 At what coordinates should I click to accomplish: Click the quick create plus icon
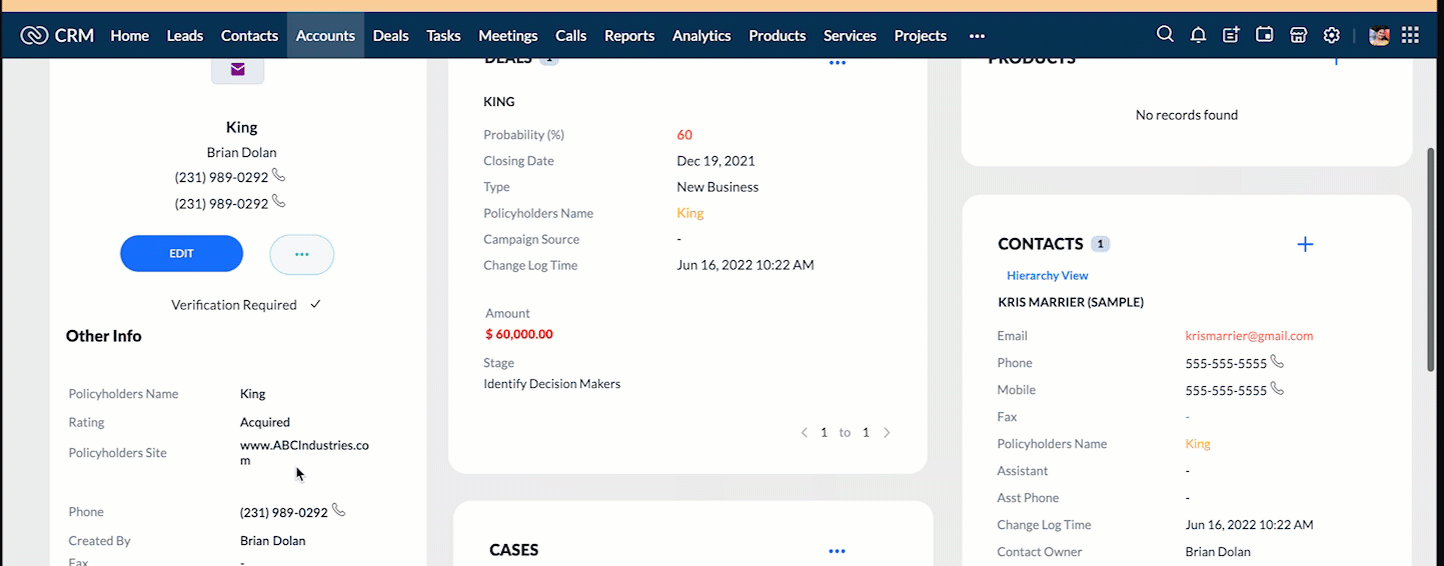[x=1231, y=35]
